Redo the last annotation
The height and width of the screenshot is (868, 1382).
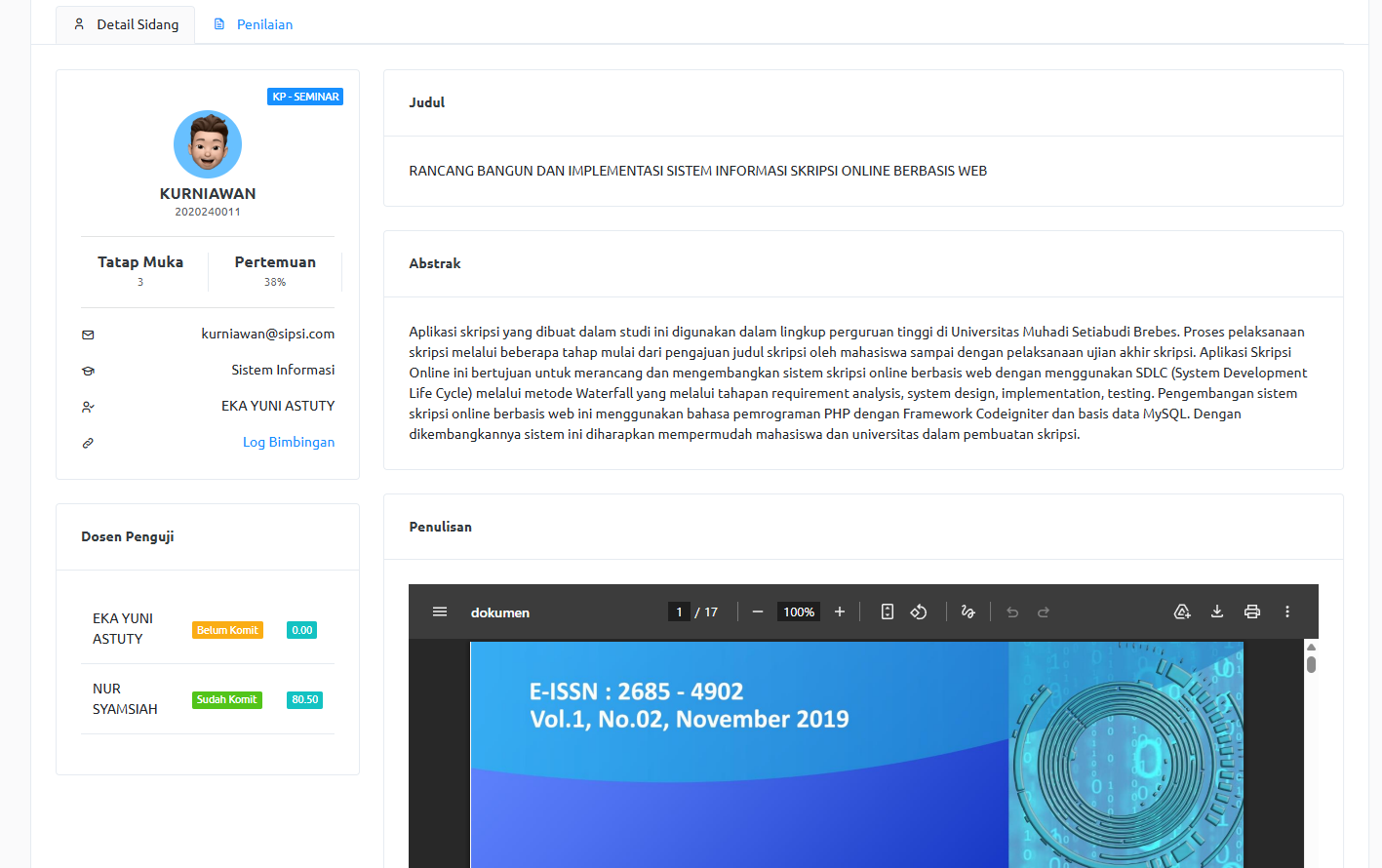pyautogui.click(x=1044, y=612)
